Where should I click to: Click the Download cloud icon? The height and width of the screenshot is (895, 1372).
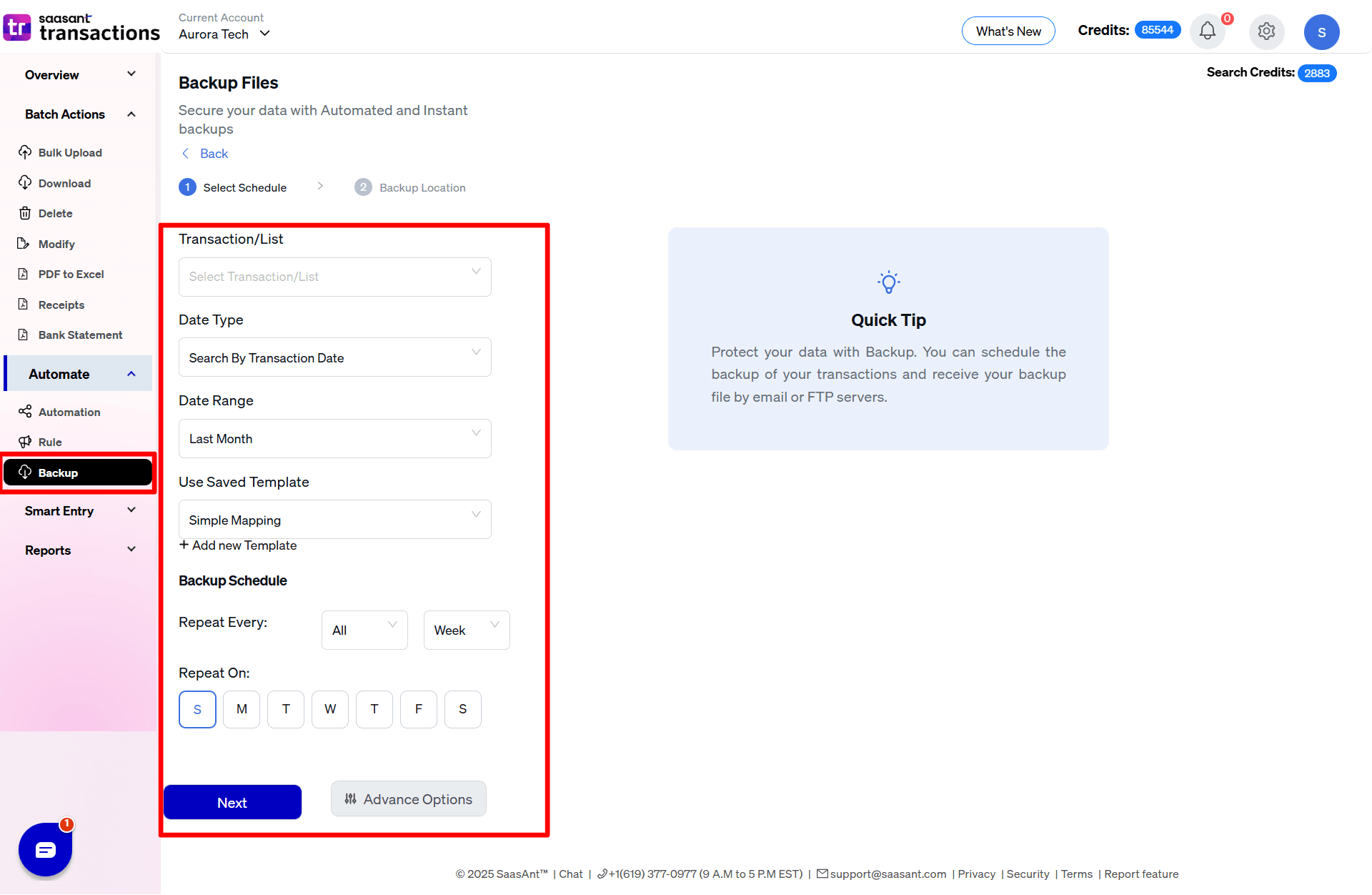pos(25,183)
